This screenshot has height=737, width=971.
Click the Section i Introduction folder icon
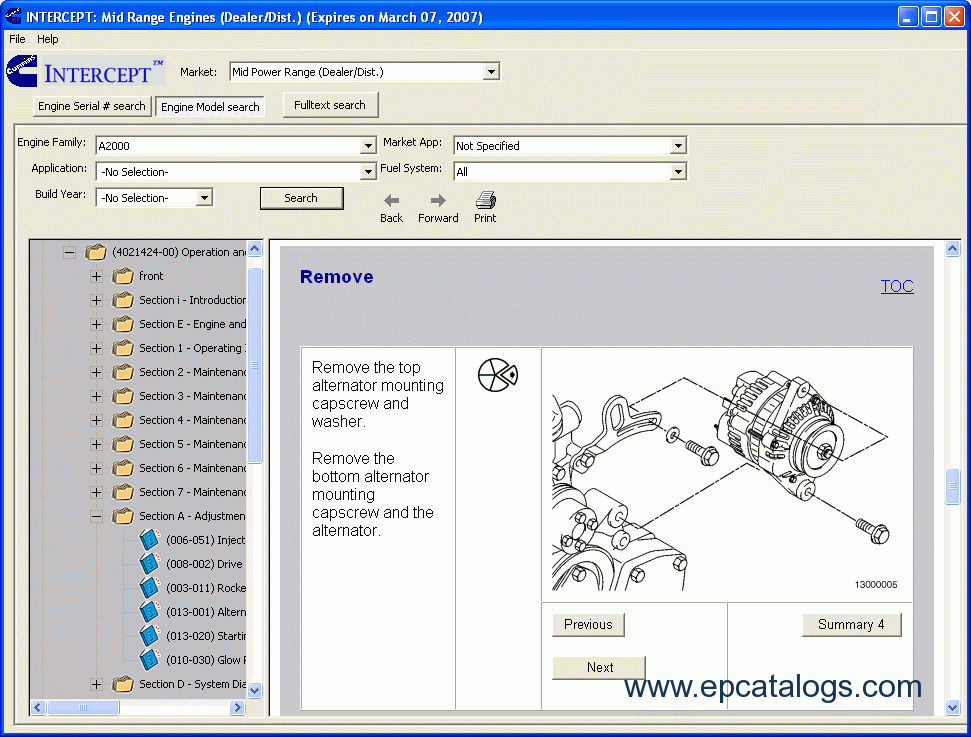pos(123,300)
